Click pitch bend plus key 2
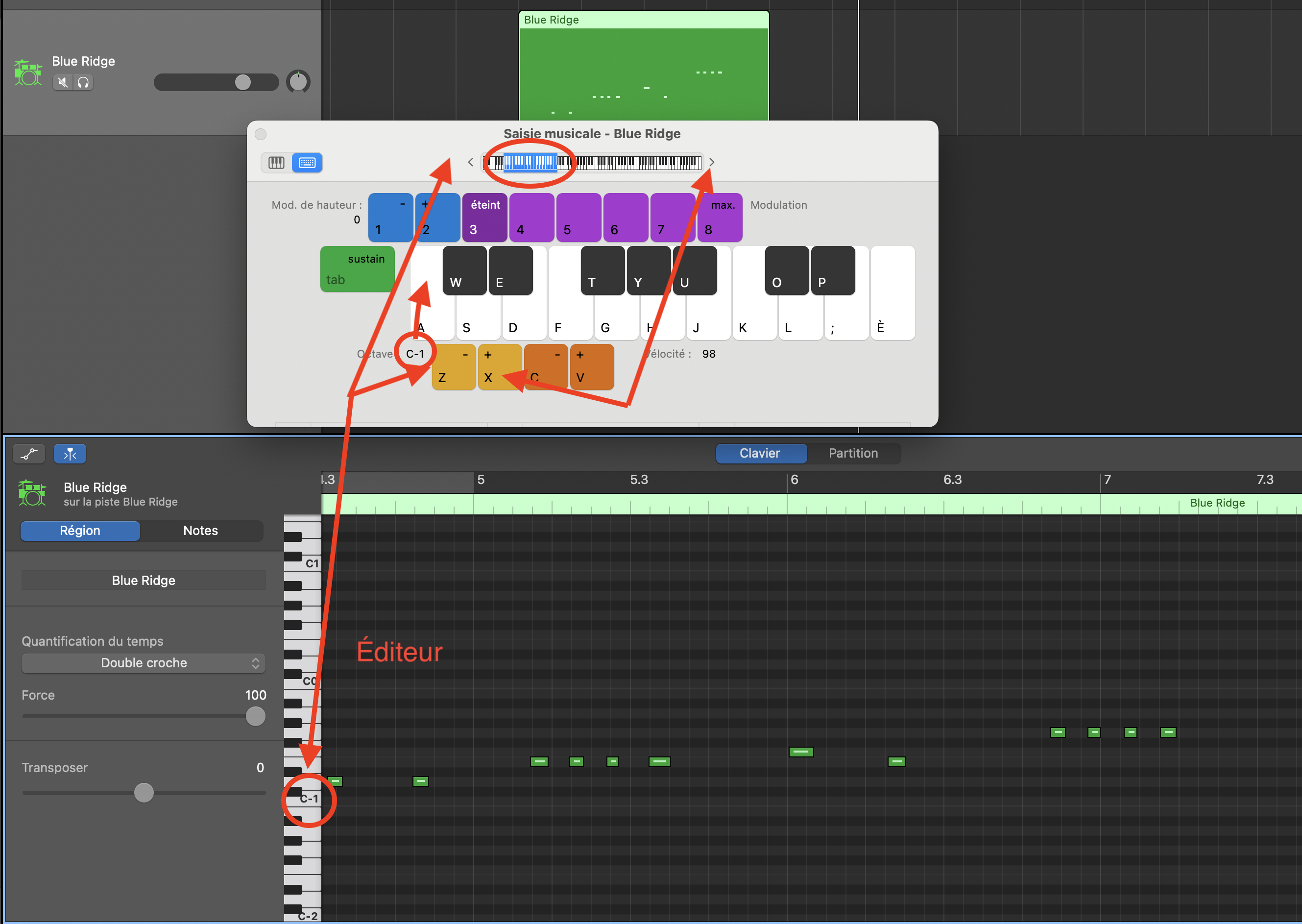1302x924 pixels. (437, 218)
